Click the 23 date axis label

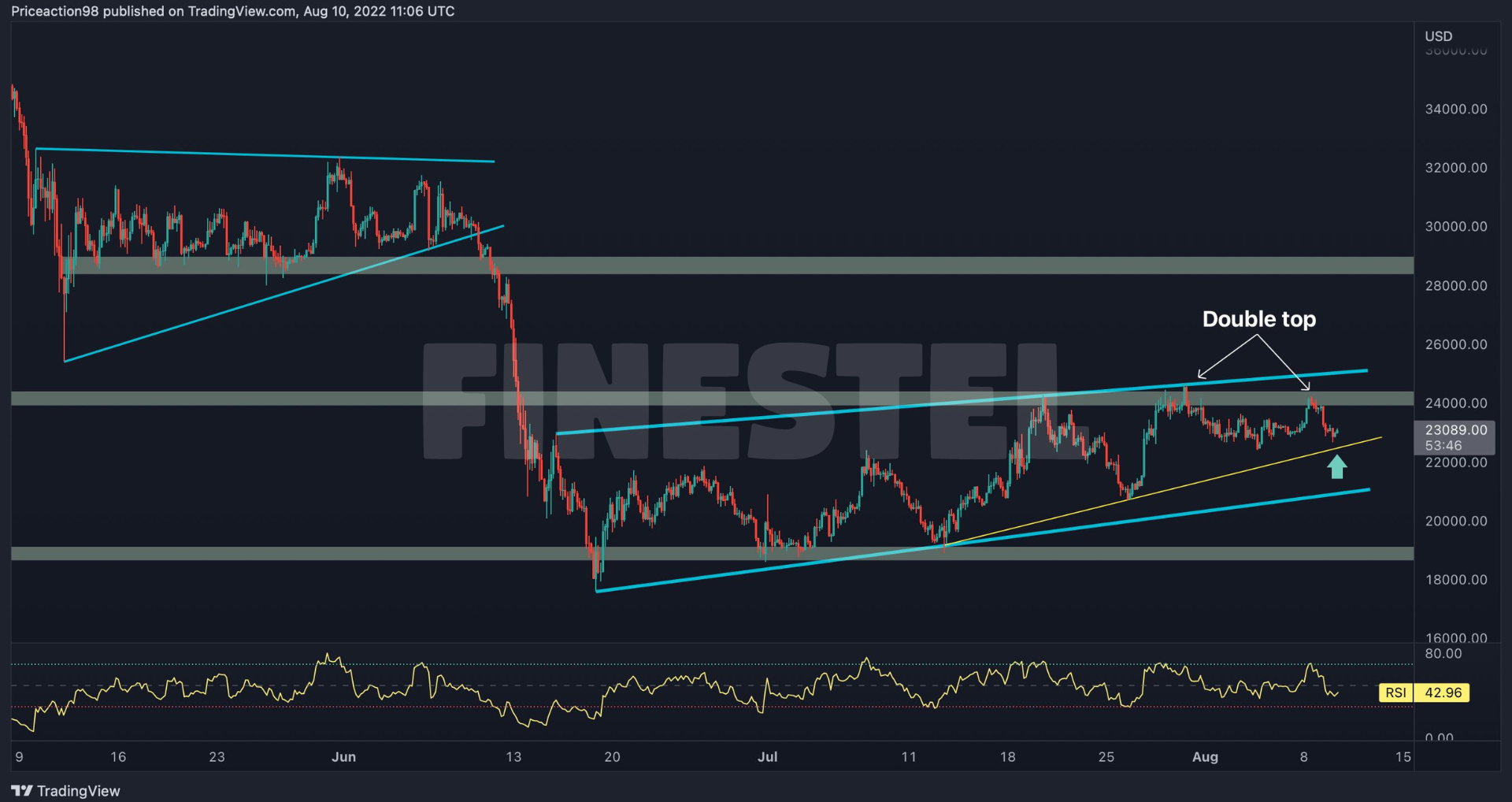click(x=217, y=757)
